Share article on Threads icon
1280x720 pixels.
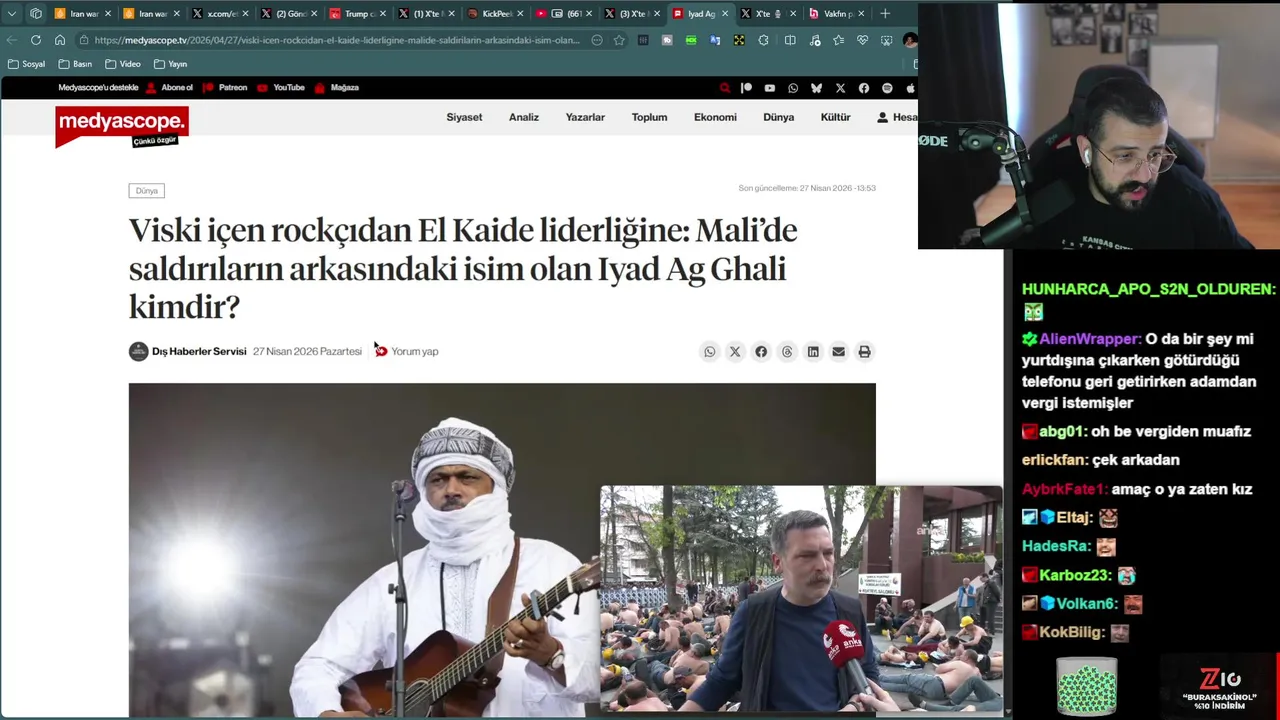click(787, 352)
